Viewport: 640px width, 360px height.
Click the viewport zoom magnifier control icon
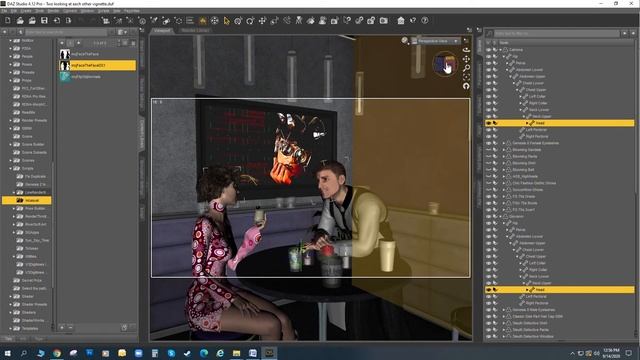tap(466, 68)
